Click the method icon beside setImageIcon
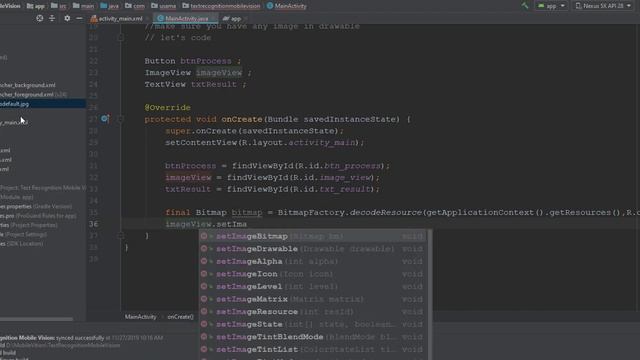The width and height of the screenshot is (640, 360). point(204,274)
